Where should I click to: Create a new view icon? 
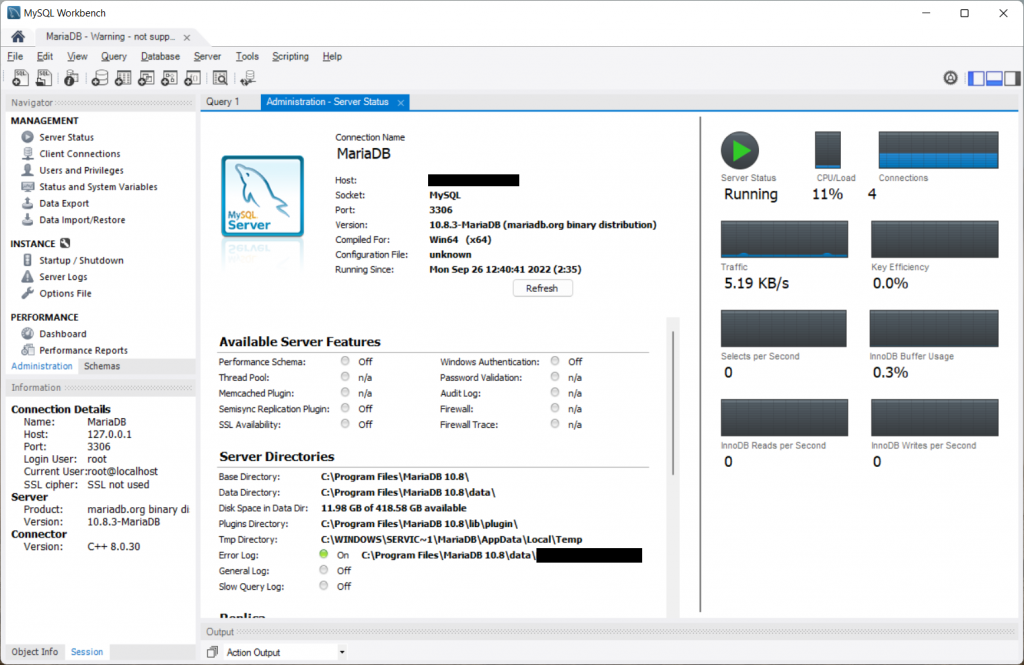click(146, 78)
